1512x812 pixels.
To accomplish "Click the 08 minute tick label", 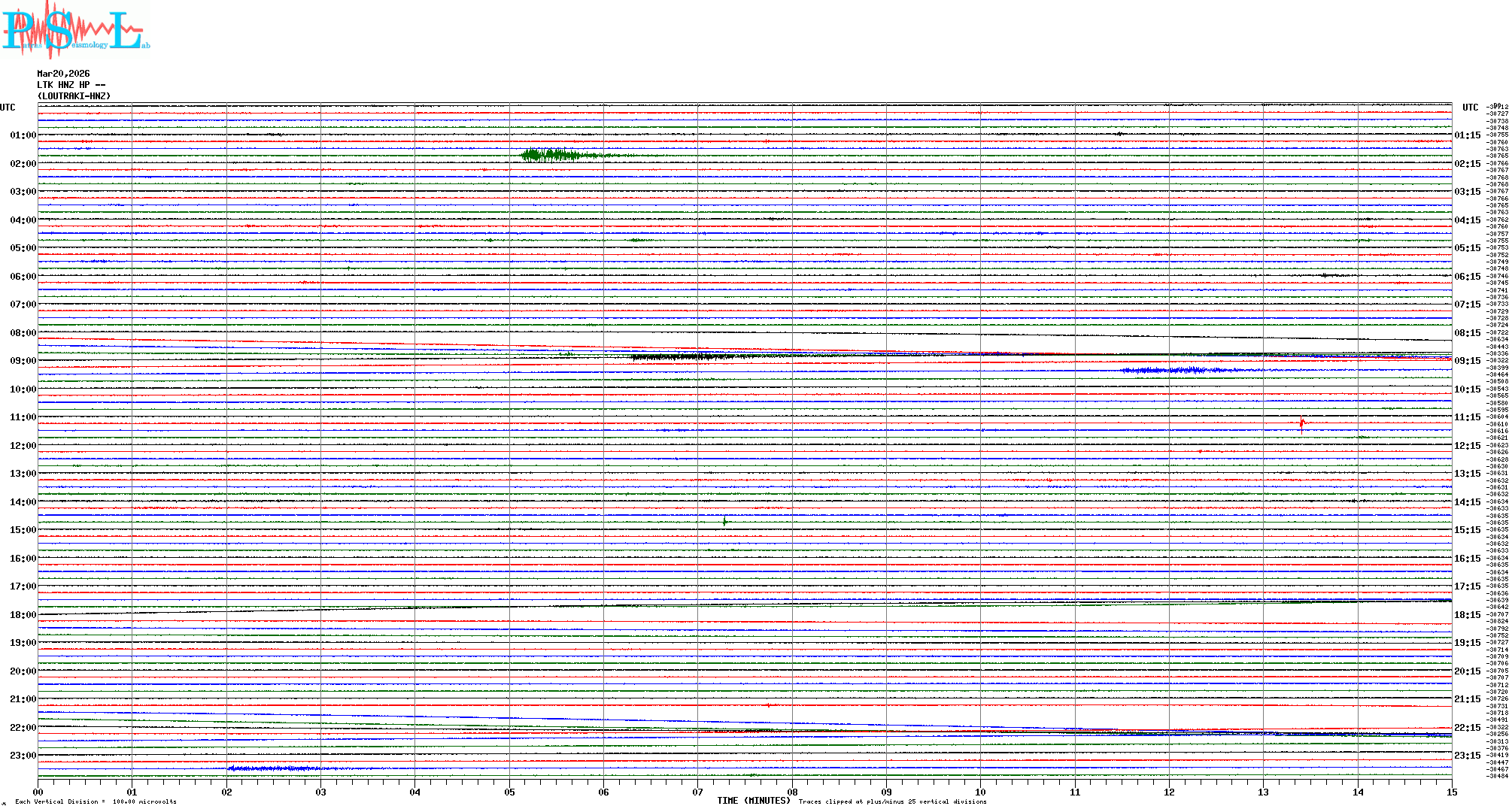I will click(792, 792).
